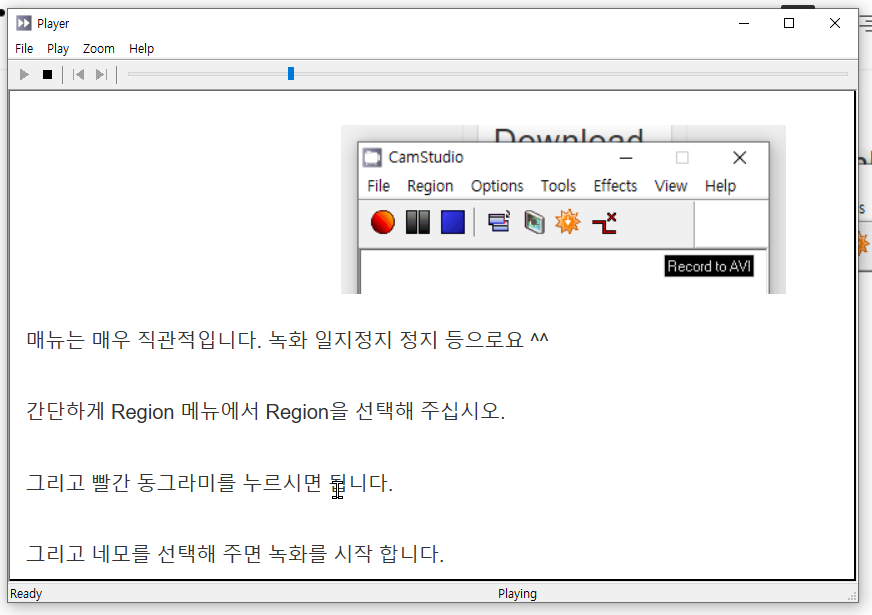Screen dimensions: 872x615
Task: Click the orange Autopan starburst icon
Action: tap(568, 222)
